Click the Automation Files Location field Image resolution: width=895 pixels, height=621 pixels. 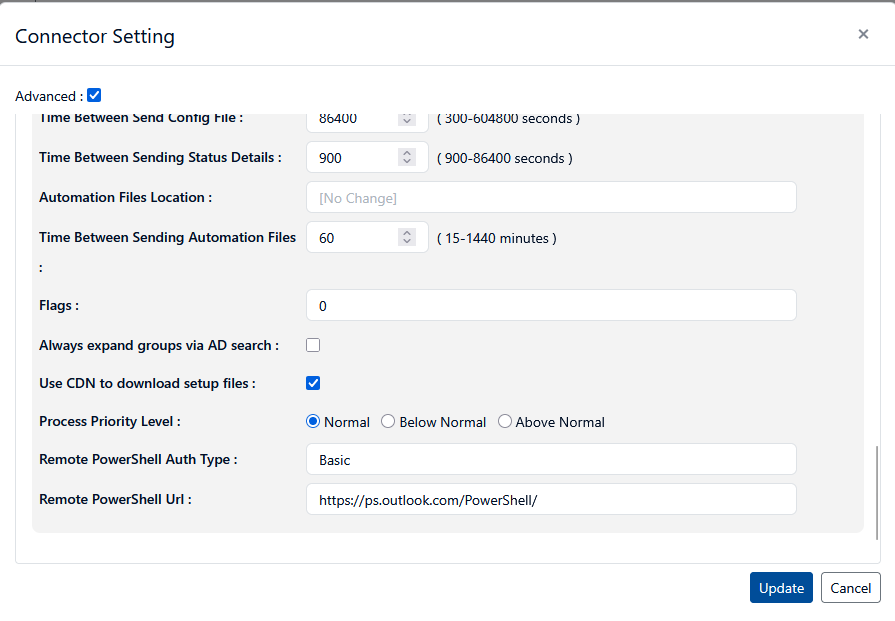click(x=551, y=198)
